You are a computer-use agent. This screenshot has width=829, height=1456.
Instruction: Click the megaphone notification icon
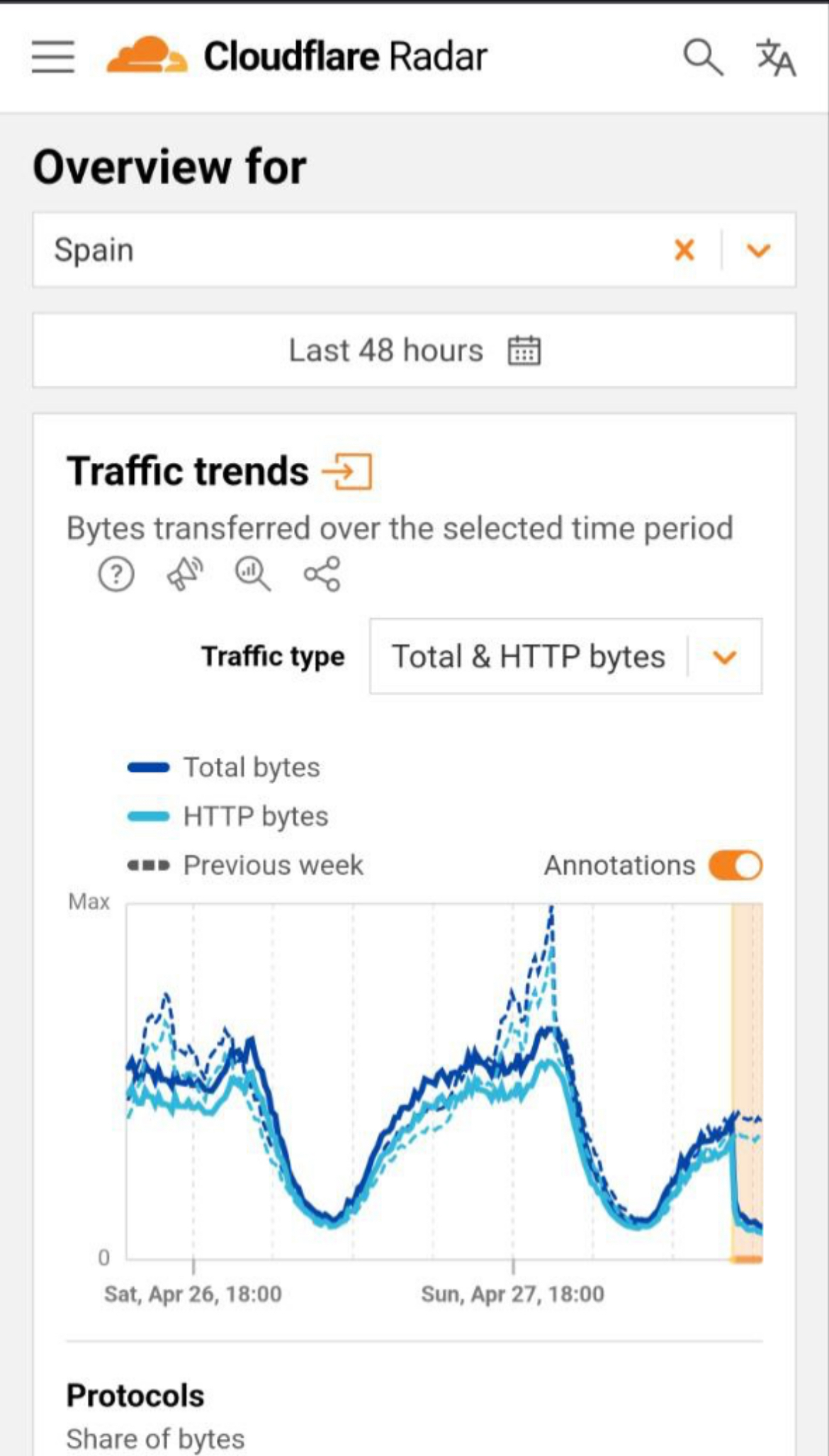(x=184, y=574)
